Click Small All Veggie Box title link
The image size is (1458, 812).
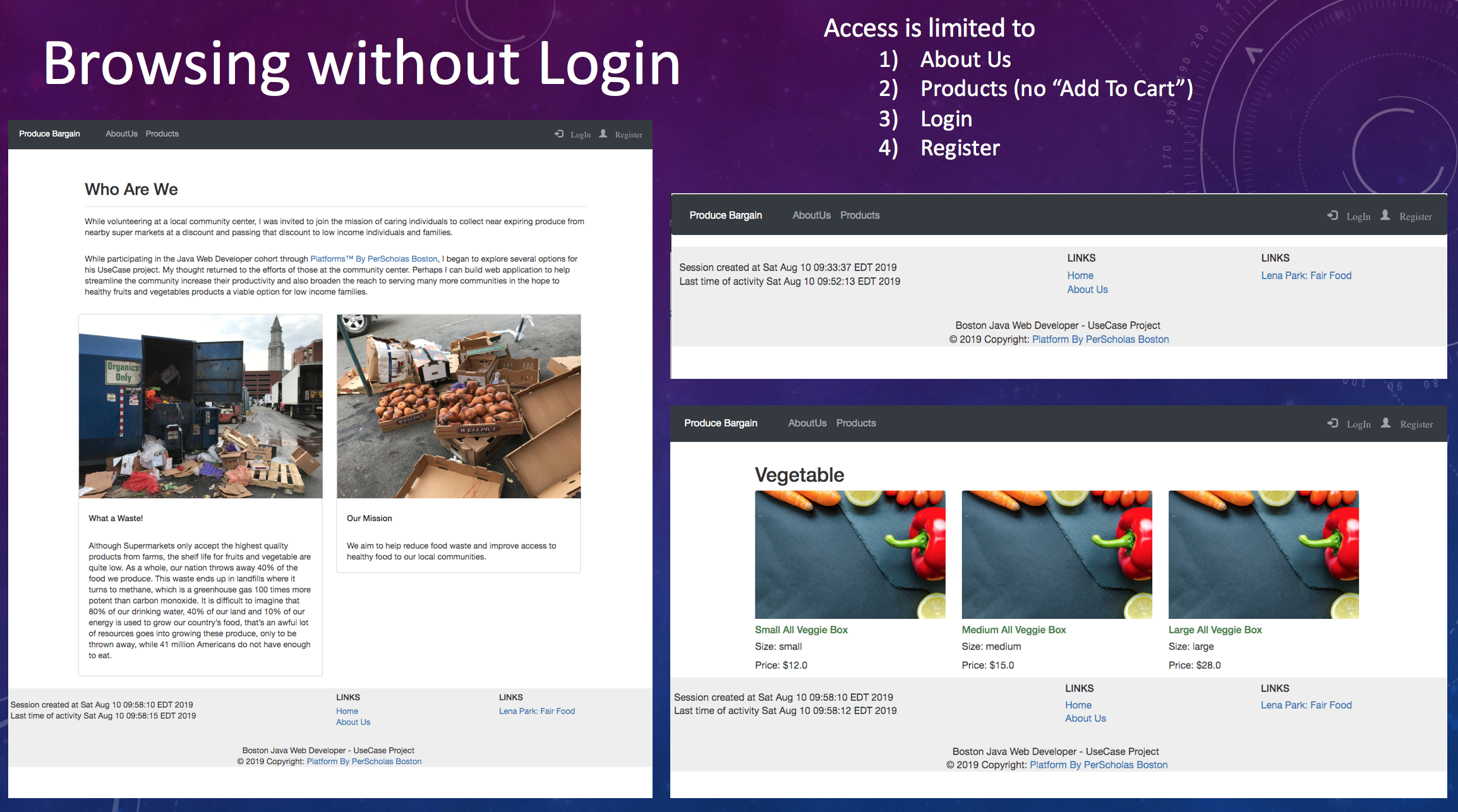click(801, 630)
